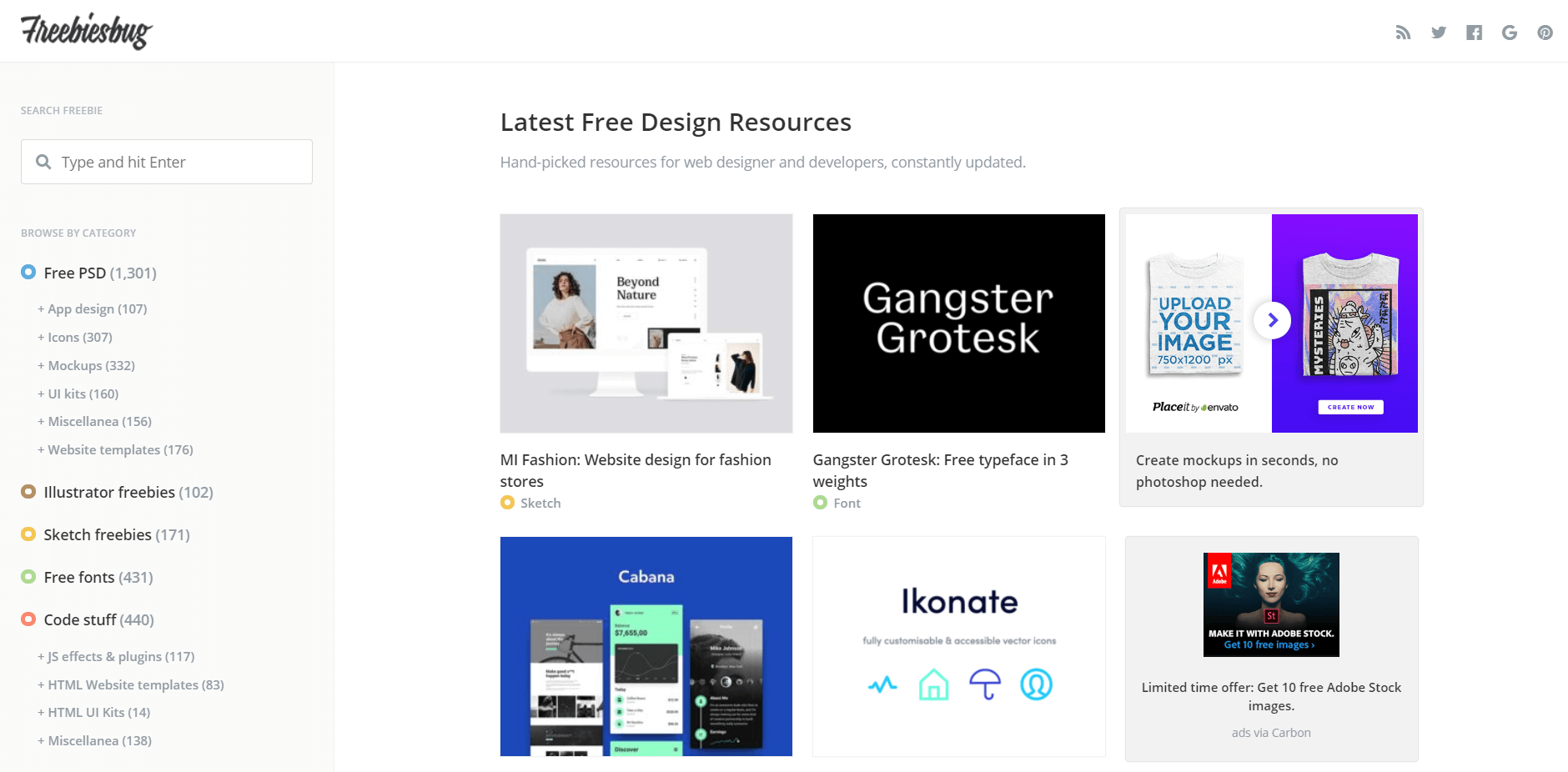Screen dimensions: 1568x772
Task: Click the yellow Sketch dot under MI Fashion
Action: (507, 503)
